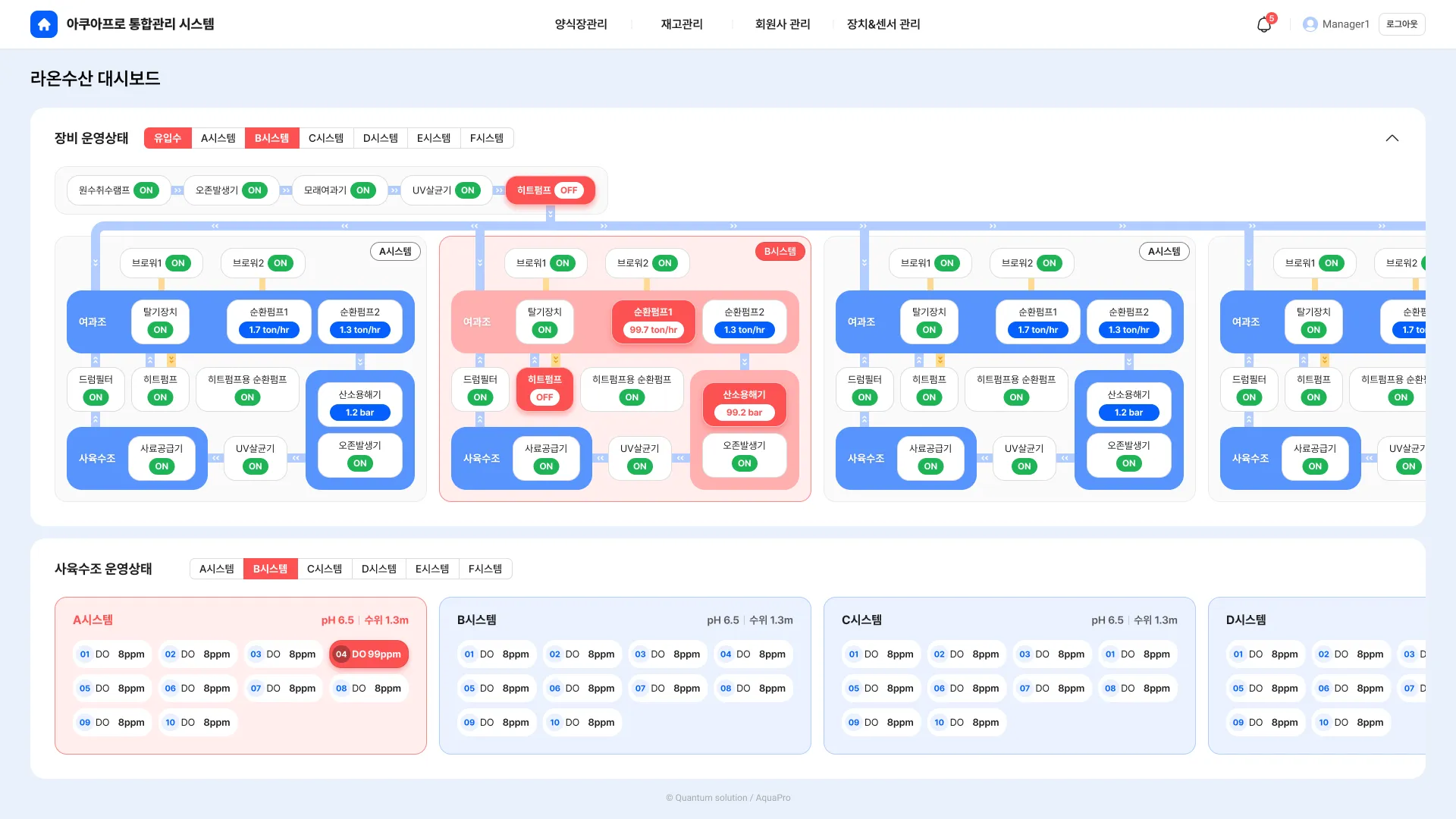Viewport: 1456px width, 819px height.
Task: Toggle the inflow 오존발생기 ON switch
Action: coord(255,190)
